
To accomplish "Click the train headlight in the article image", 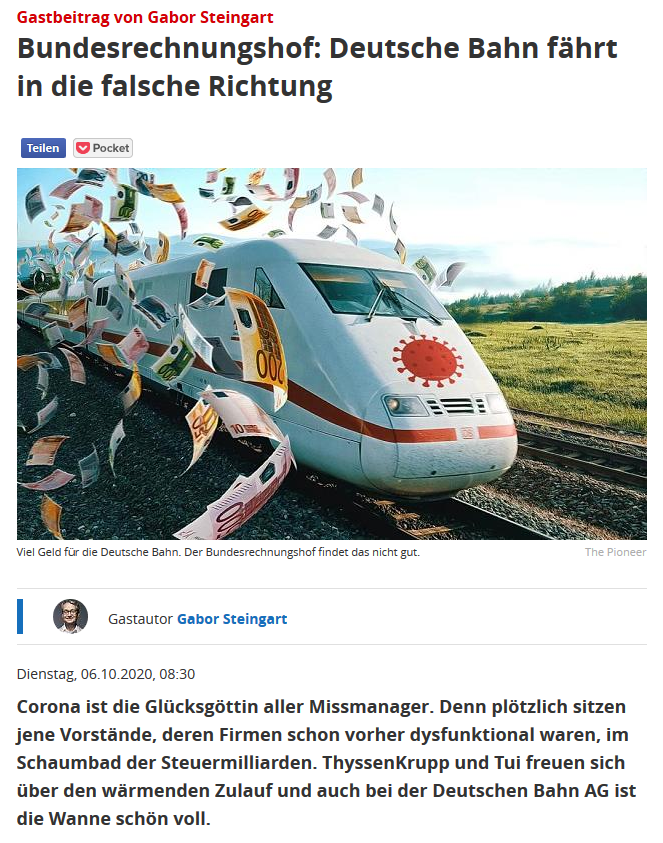I will 404,406.
